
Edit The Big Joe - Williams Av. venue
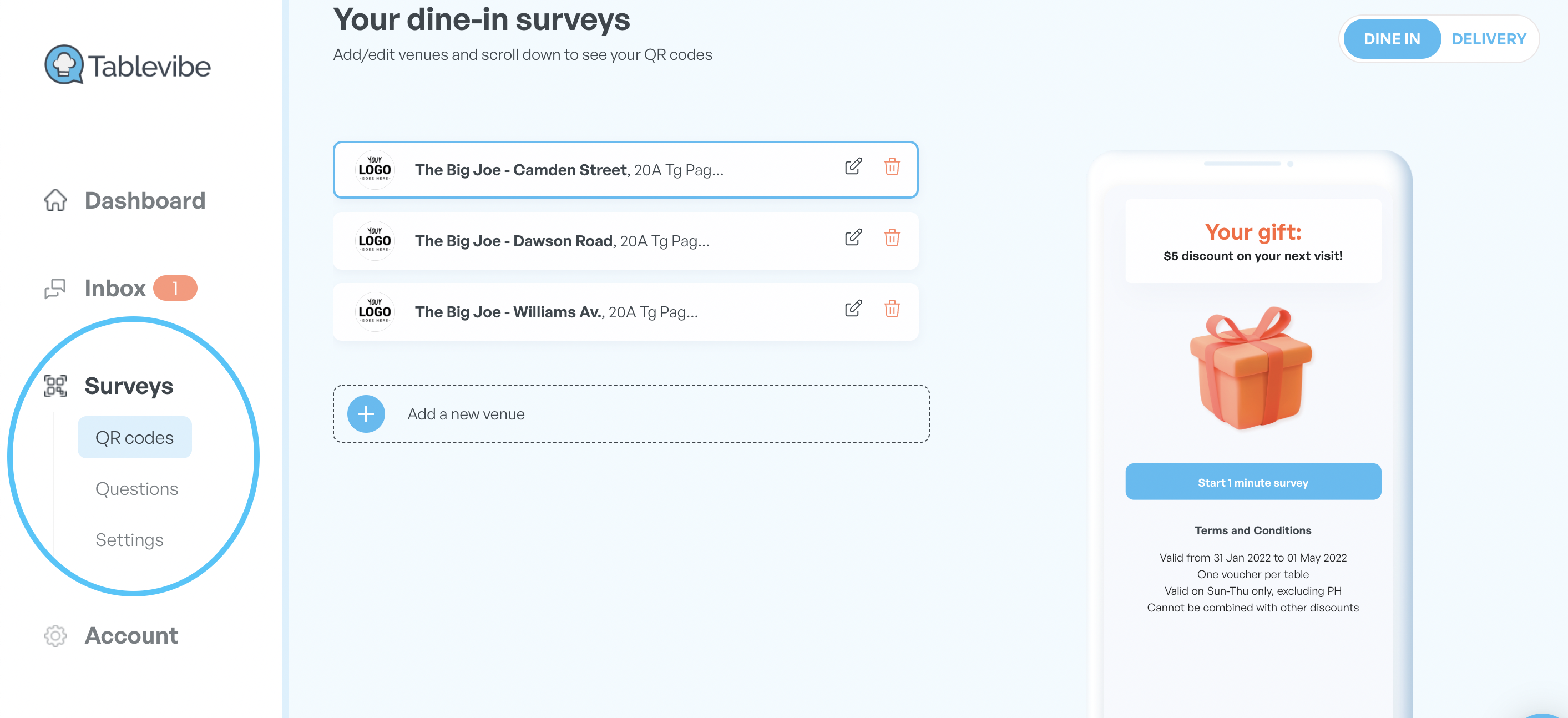[x=853, y=309]
